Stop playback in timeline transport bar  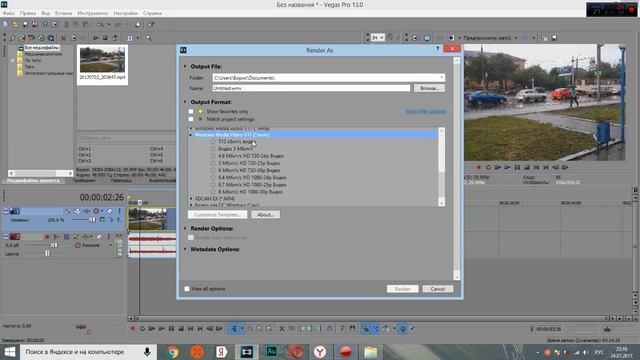click(x=181, y=329)
